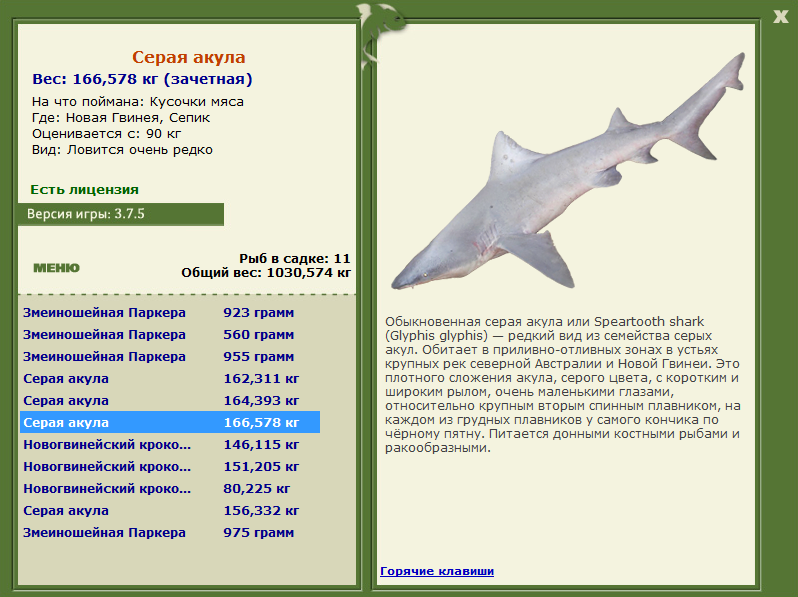The image size is (798, 597).
Task: Open the МЕНЮ button
Action: click(x=56, y=268)
